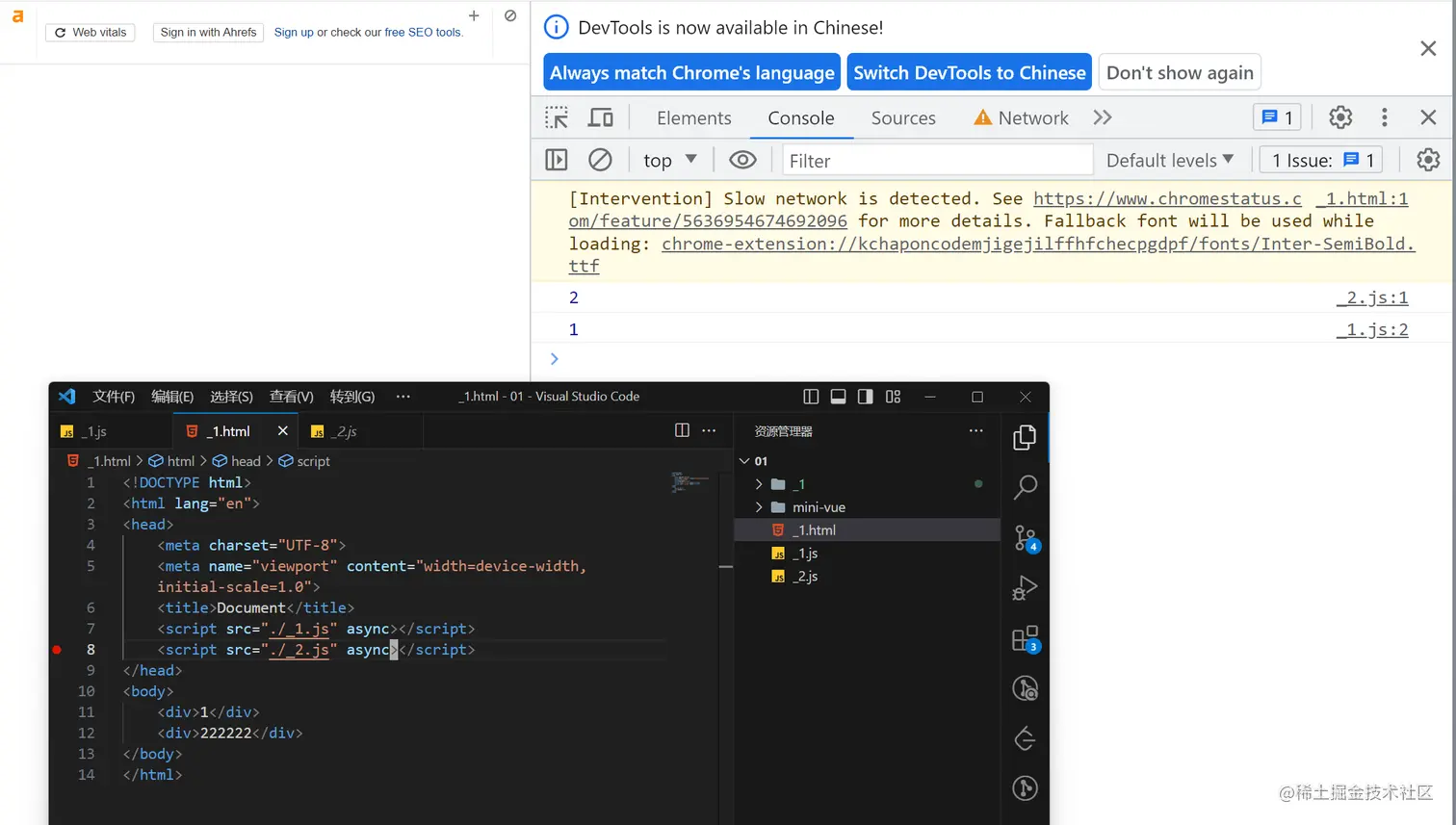1456x825 pixels.
Task: Click the circle-slash icon in Ahrefs bar
Action: click(x=510, y=15)
